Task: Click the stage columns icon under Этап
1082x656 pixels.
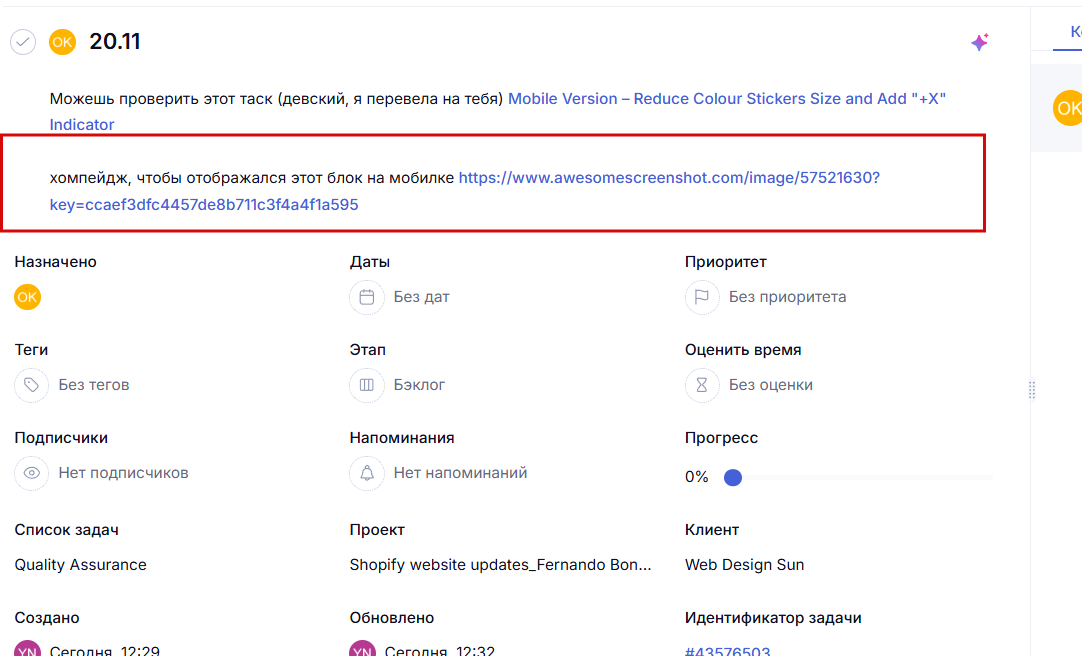Action: (367, 385)
